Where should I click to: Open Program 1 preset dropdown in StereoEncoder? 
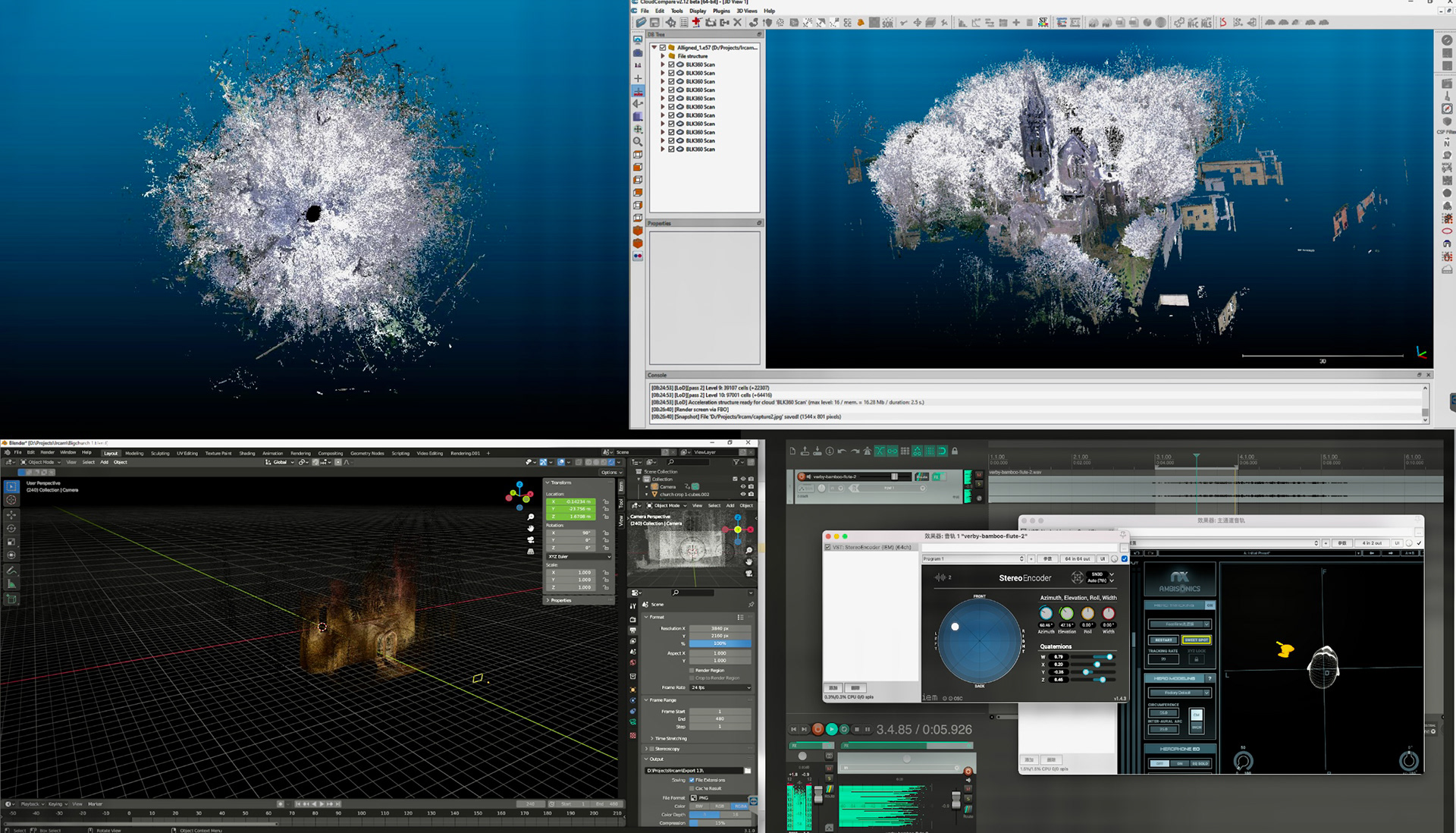[974, 558]
